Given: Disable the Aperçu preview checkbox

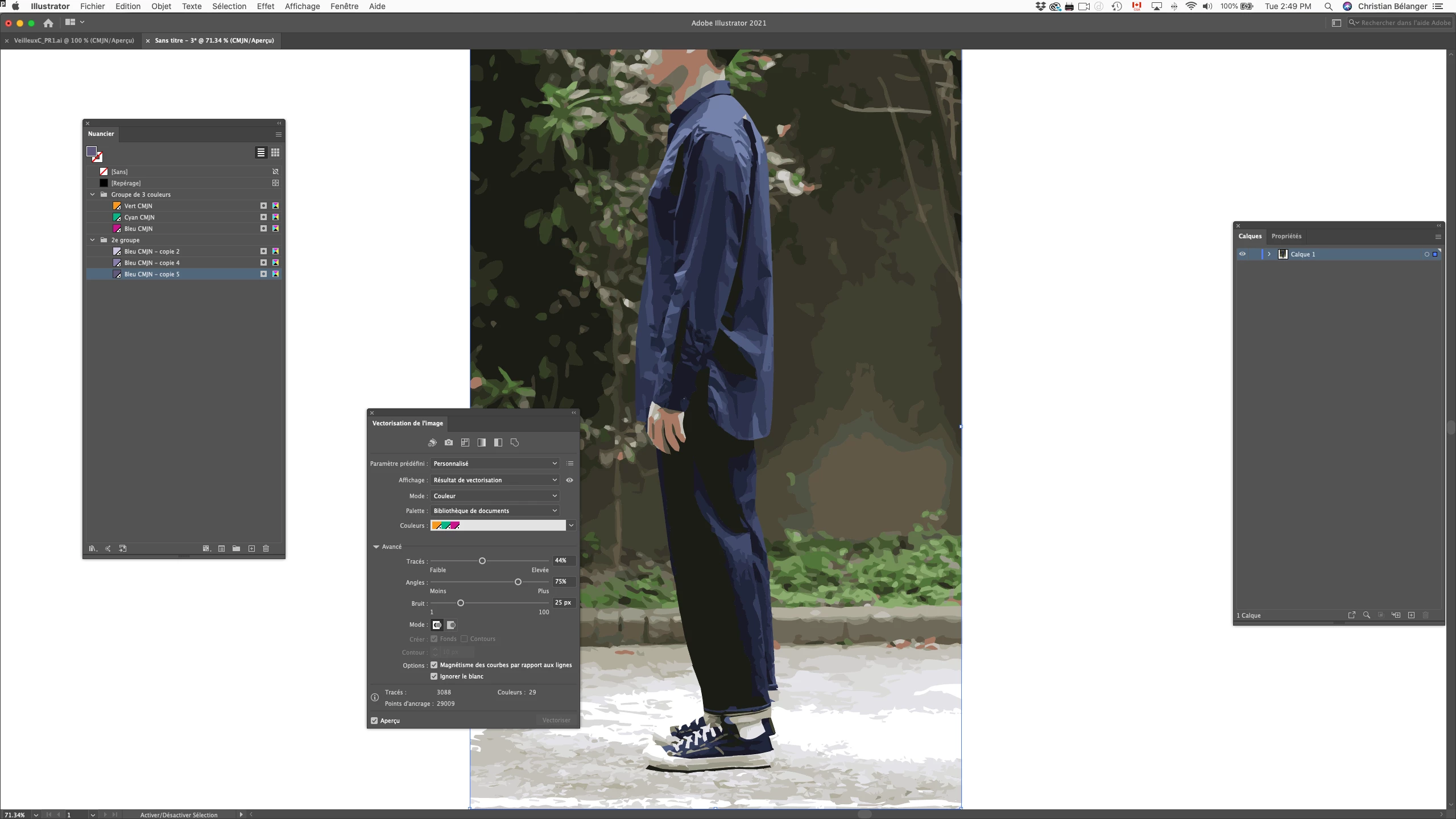Looking at the screenshot, I should pos(374,721).
